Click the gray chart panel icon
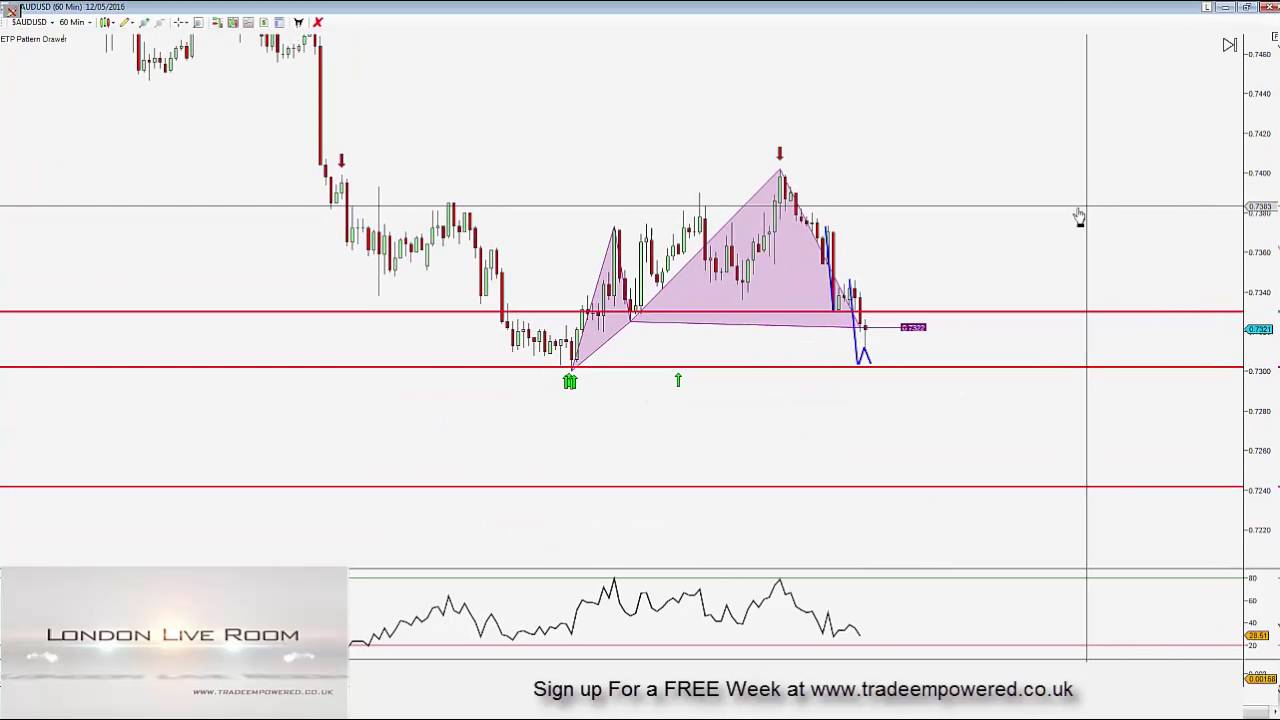 click(248, 22)
